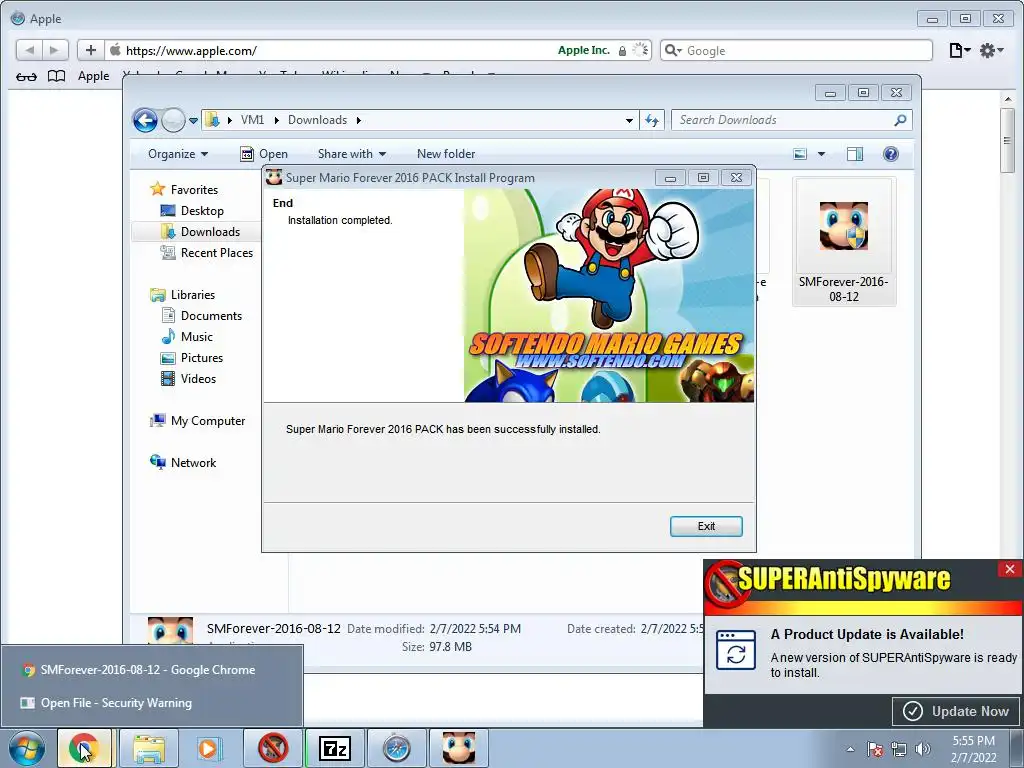The width and height of the screenshot is (1024, 768).
Task: Open the Organize menu
Action: point(178,154)
